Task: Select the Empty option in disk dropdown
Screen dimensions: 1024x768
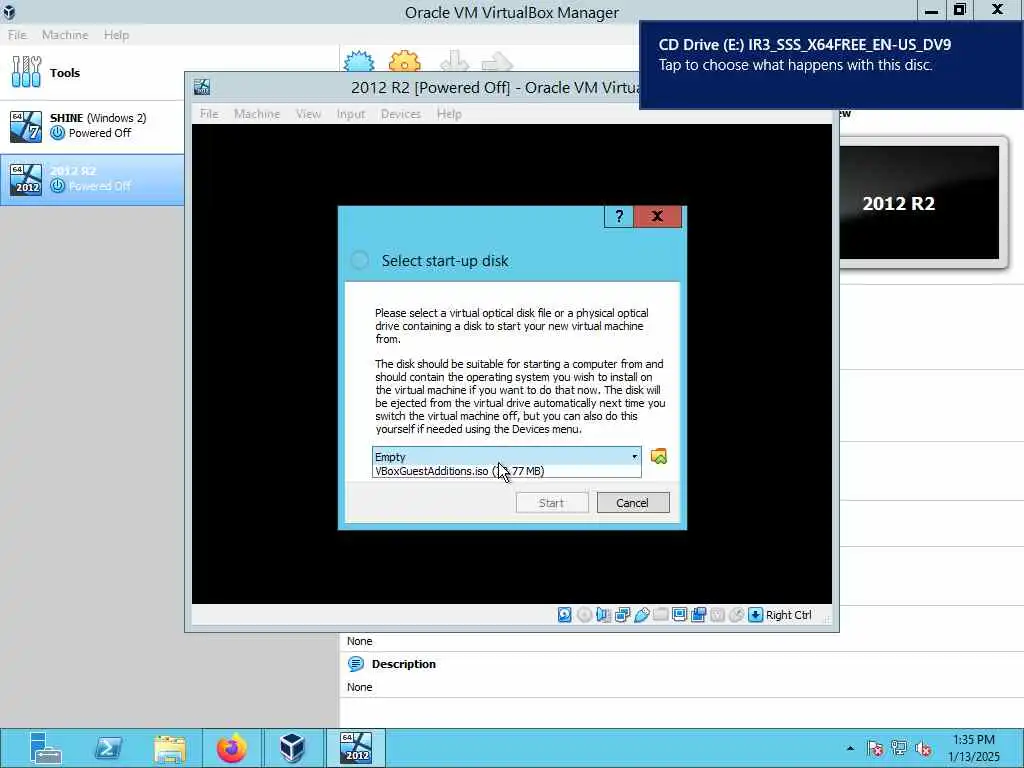Action: click(x=506, y=456)
